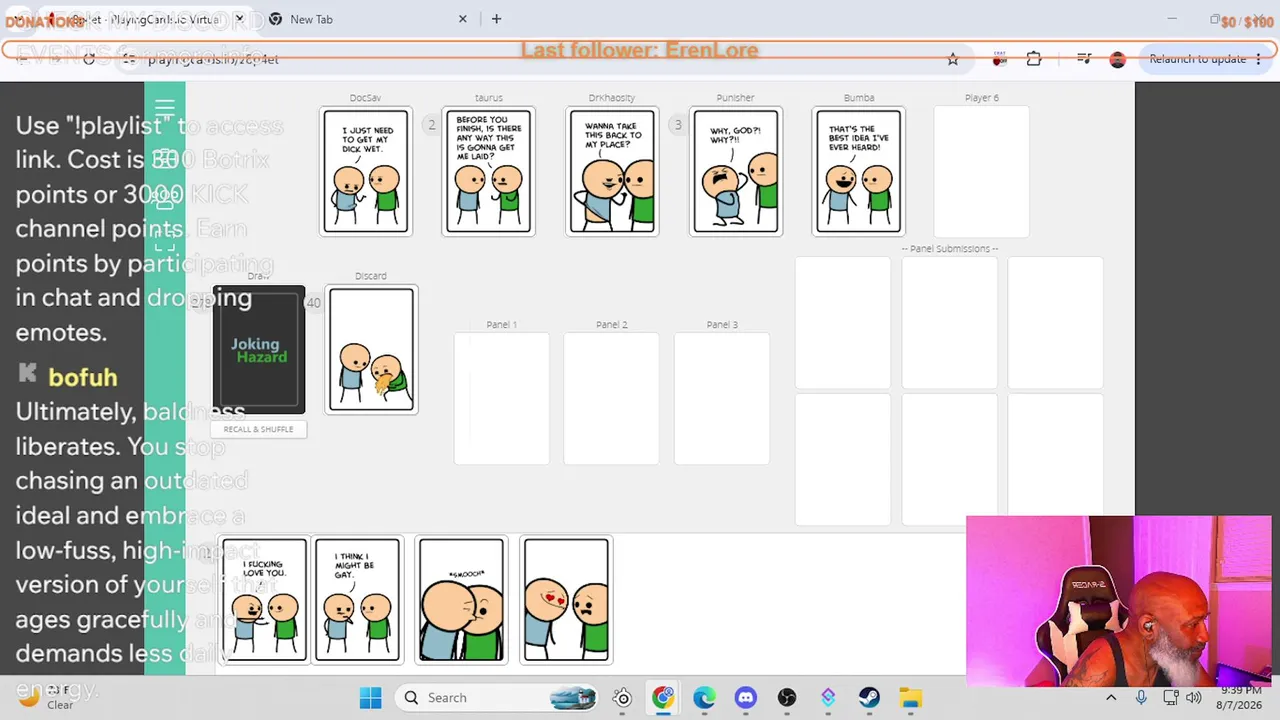
Task: Open the clock and date in the taskbar
Action: point(1238,698)
